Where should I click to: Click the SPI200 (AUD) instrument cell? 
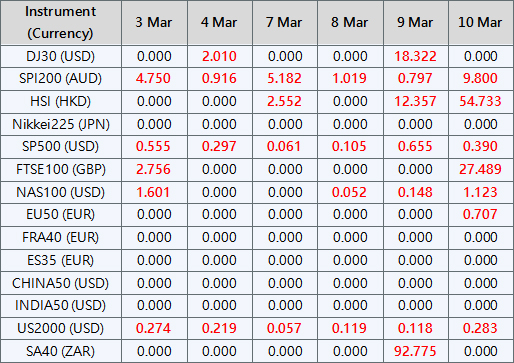click(x=61, y=79)
